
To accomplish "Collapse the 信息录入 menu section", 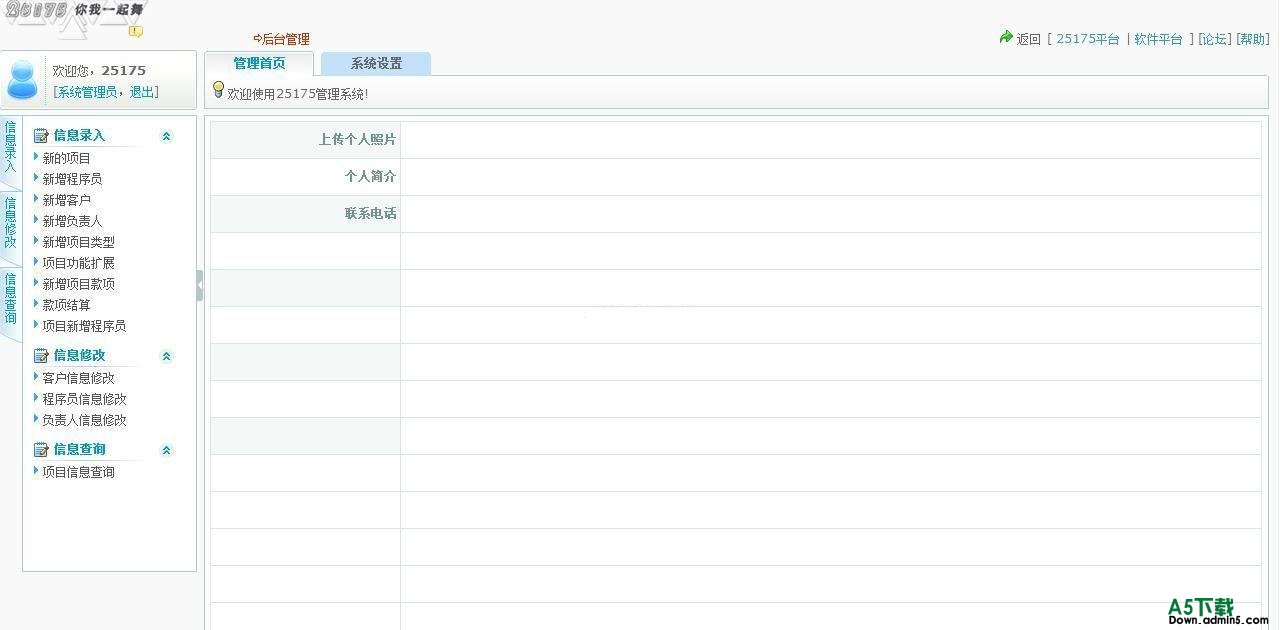I will [166, 136].
